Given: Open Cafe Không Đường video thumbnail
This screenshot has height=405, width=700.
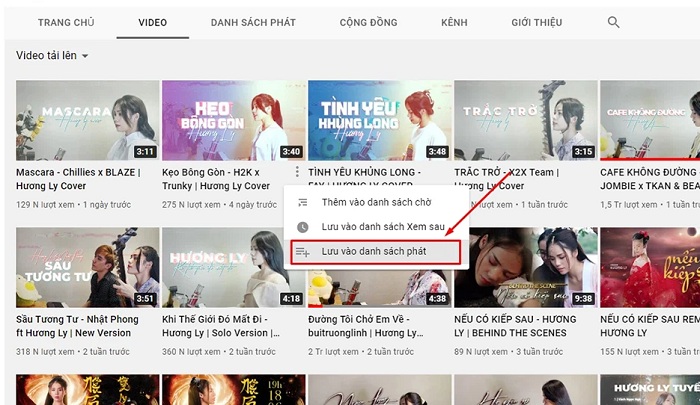Looking at the screenshot, I should [650, 120].
